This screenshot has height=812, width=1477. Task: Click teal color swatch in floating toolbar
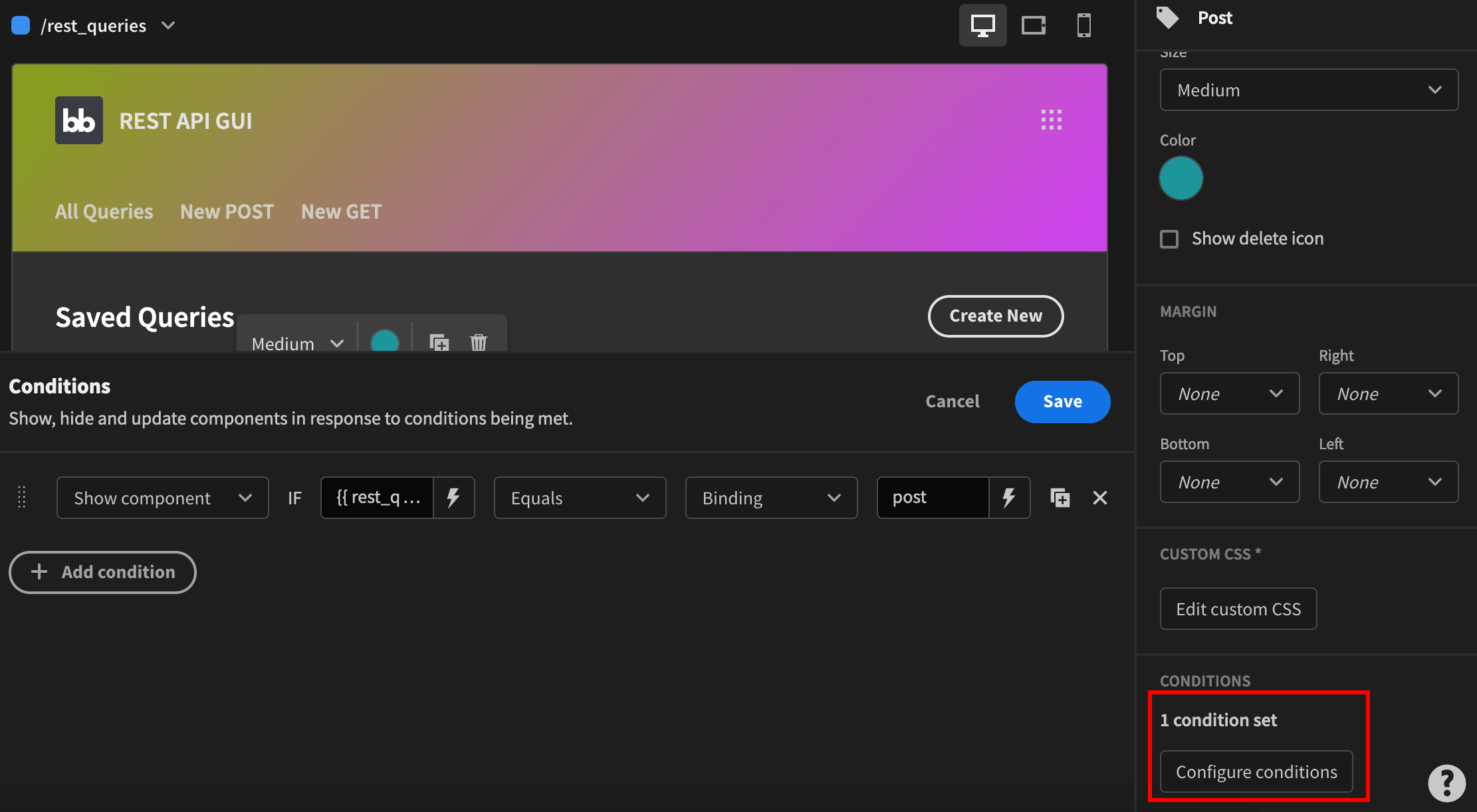[x=385, y=341]
